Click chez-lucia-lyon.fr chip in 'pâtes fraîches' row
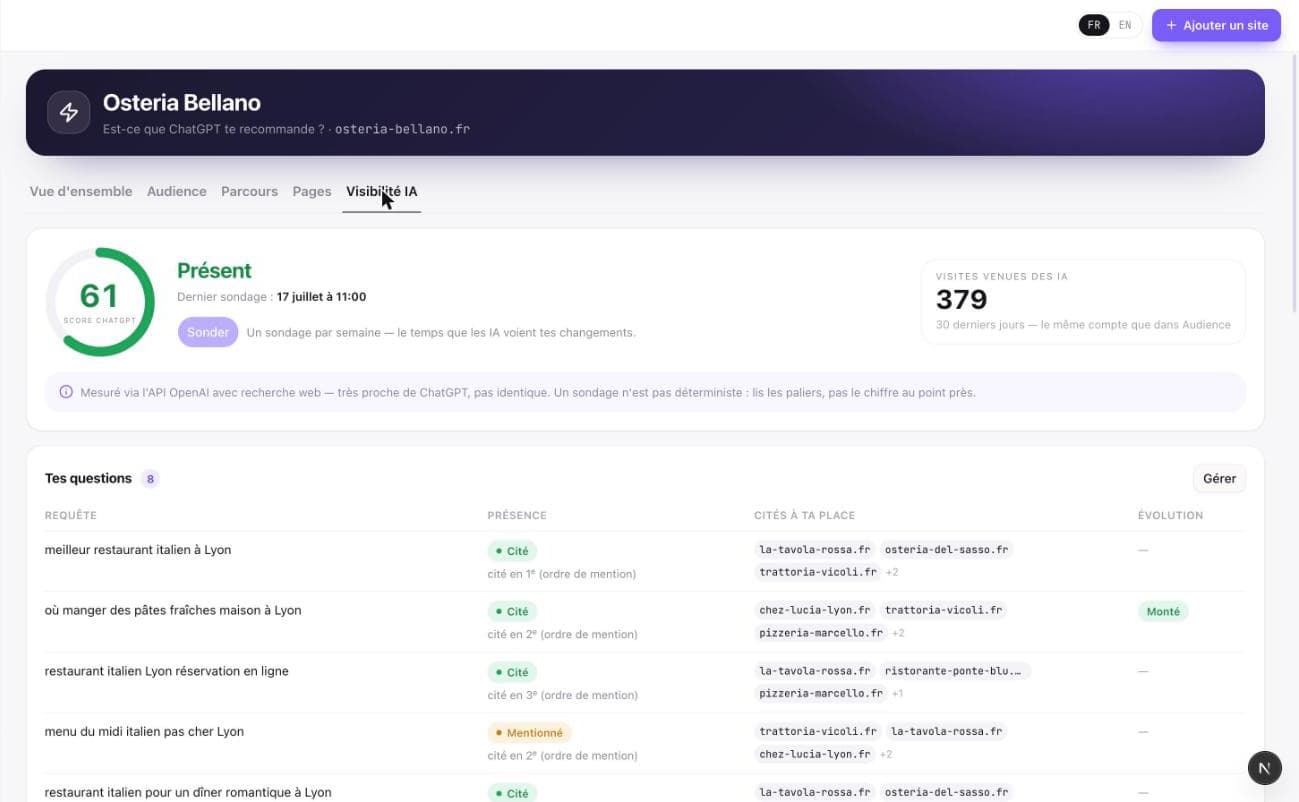This screenshot has width=1299, height=802. click(815, 610)
